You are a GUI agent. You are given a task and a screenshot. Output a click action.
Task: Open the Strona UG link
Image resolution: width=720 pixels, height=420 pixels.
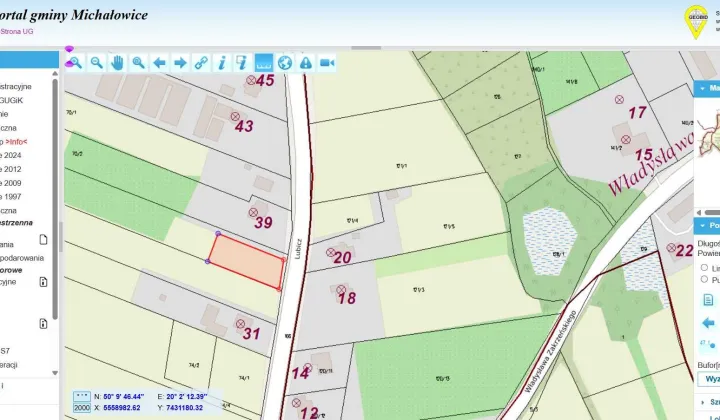[17, 31]
